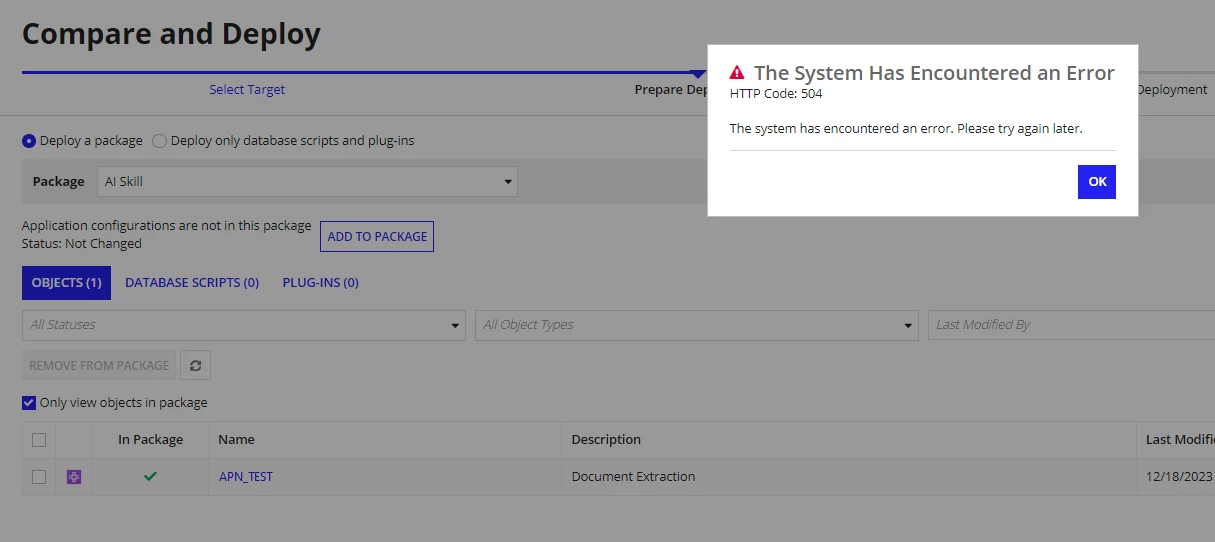Select the Objects (1) tab
Image resolution: width=1215 pixels, height=542 pixels.
pos(66,283)
